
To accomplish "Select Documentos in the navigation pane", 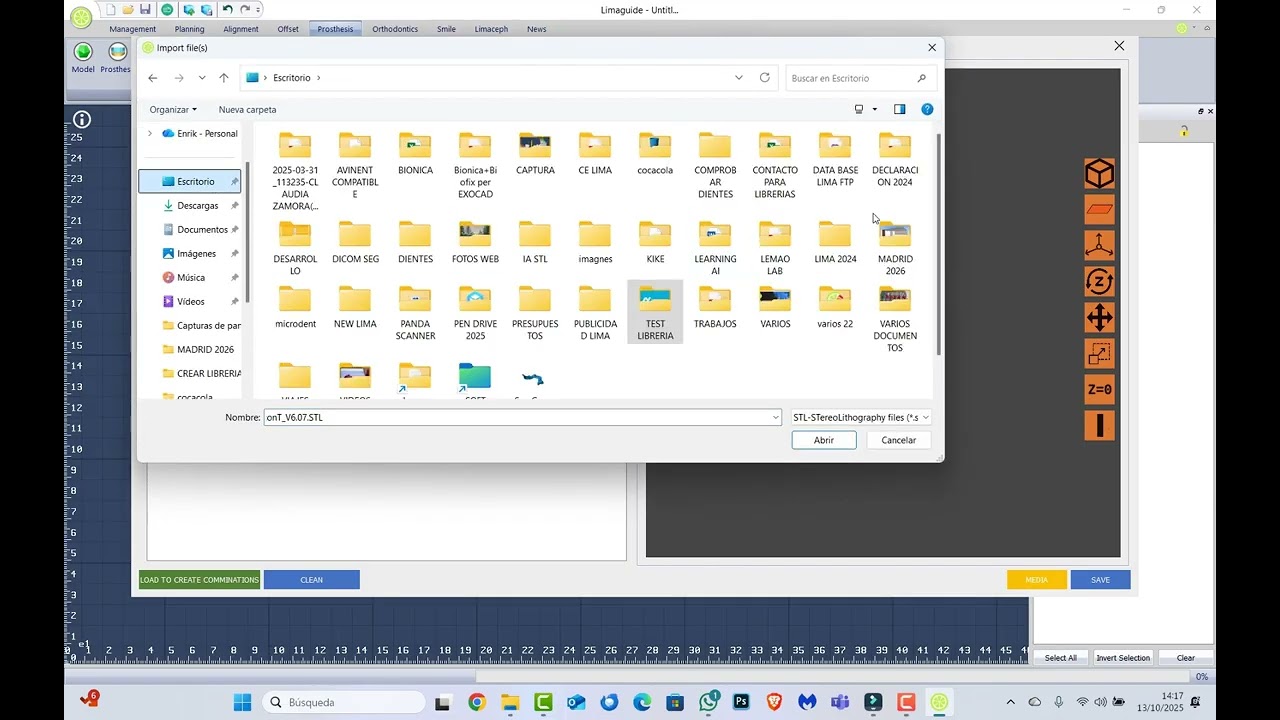I will click(x=203, y=229).
